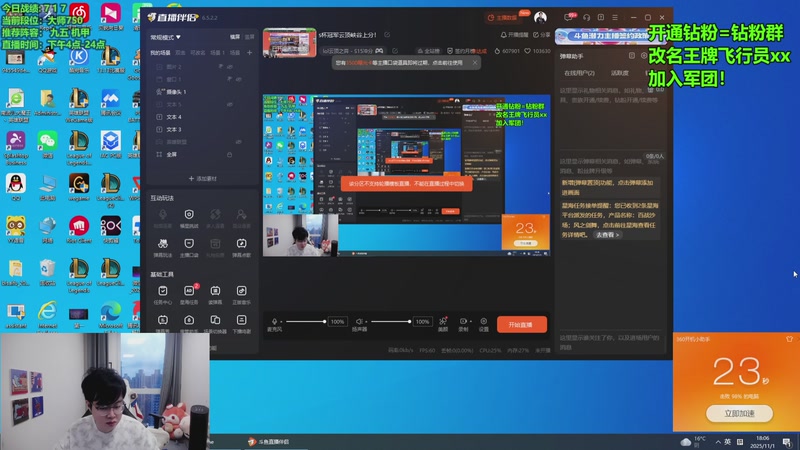The height and width of the screenshot is (450, 800).
Task: Open the 主播口袋 pocket icon
Action: (189, 247)
